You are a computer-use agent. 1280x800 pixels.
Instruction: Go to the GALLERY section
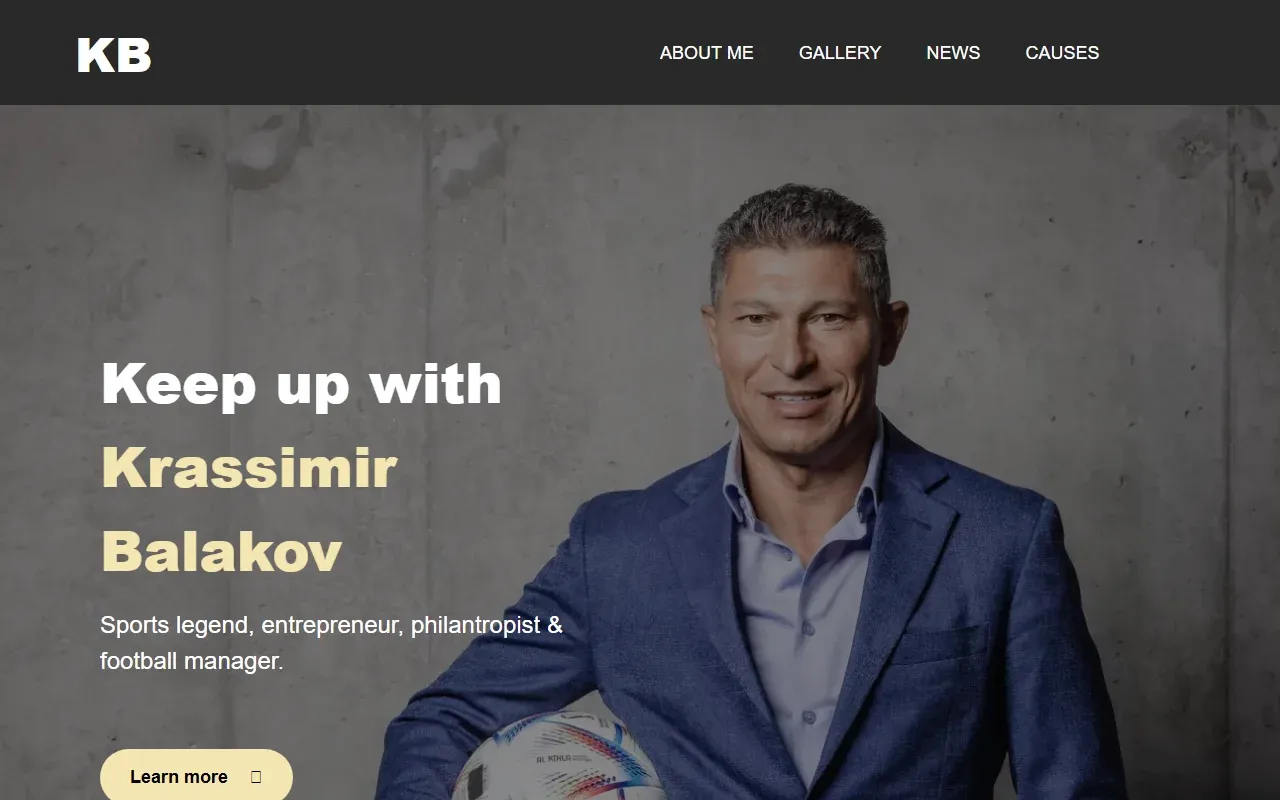840,53
